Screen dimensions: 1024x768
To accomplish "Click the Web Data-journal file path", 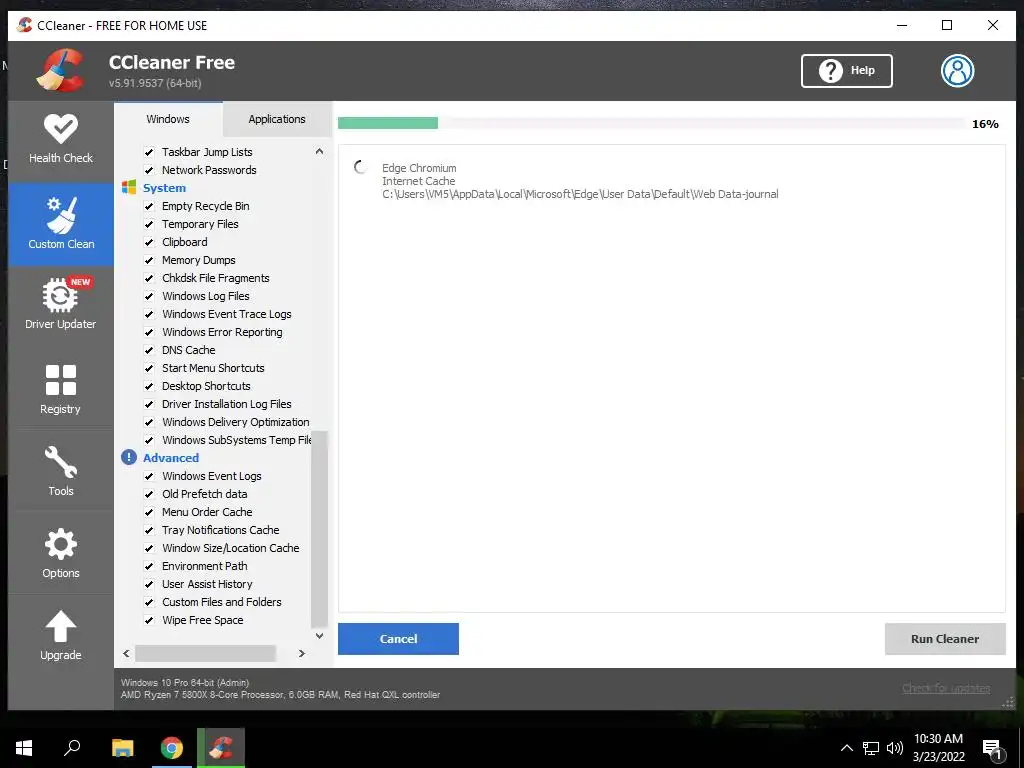I will [580, 194].
